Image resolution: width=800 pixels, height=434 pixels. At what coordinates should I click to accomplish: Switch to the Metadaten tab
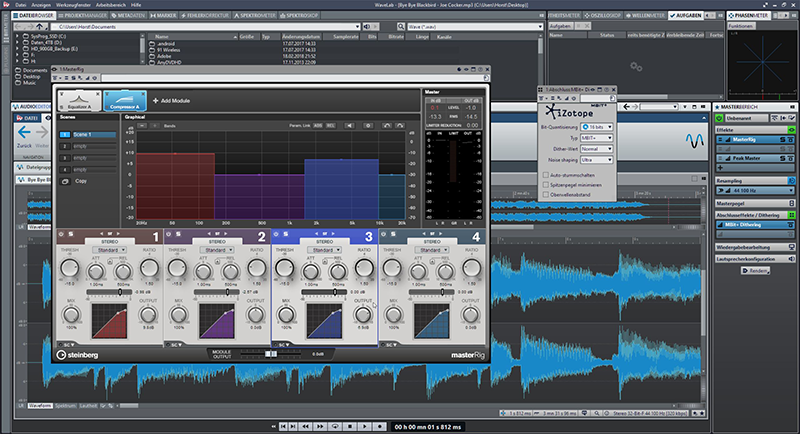click(128, 15)
